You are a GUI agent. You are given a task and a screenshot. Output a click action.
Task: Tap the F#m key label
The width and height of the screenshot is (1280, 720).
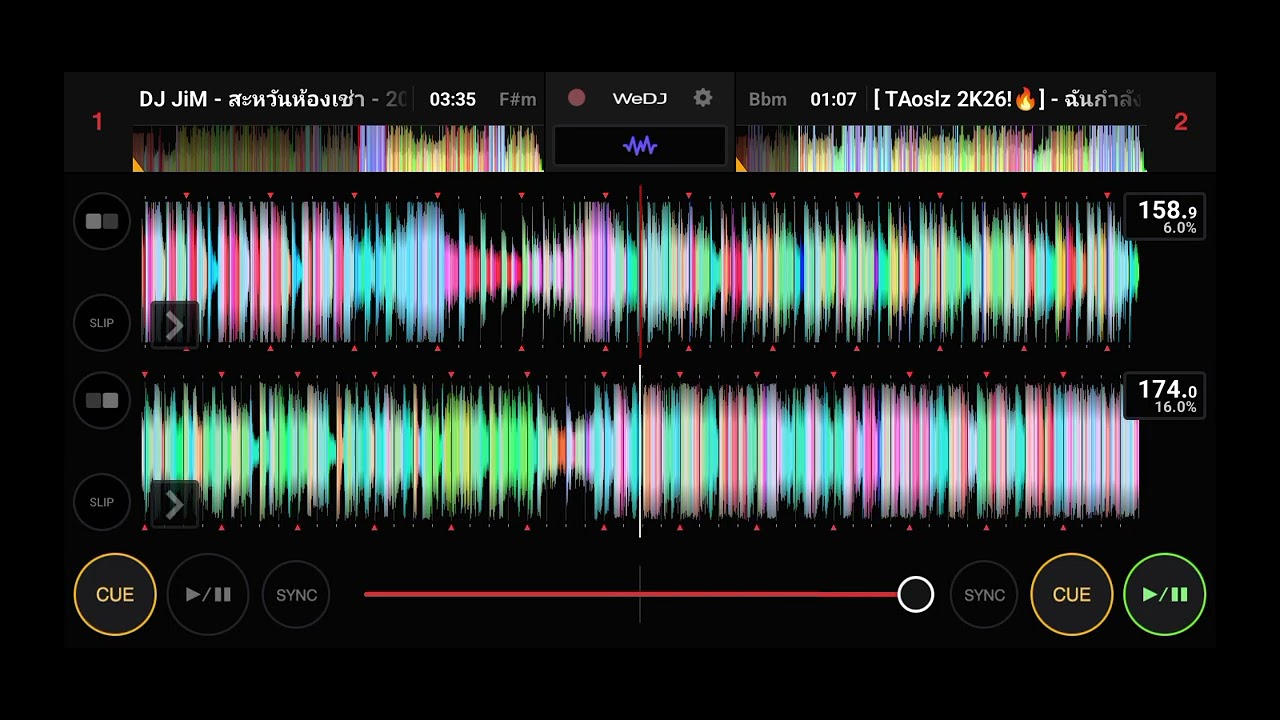(518, 99)
